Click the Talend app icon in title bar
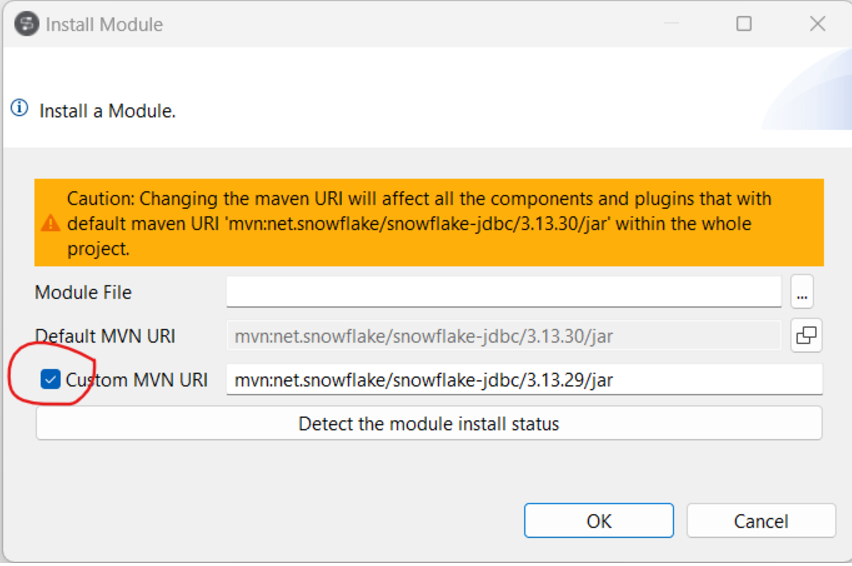Viewport: 852px width, 566px height. pos(28,24)
